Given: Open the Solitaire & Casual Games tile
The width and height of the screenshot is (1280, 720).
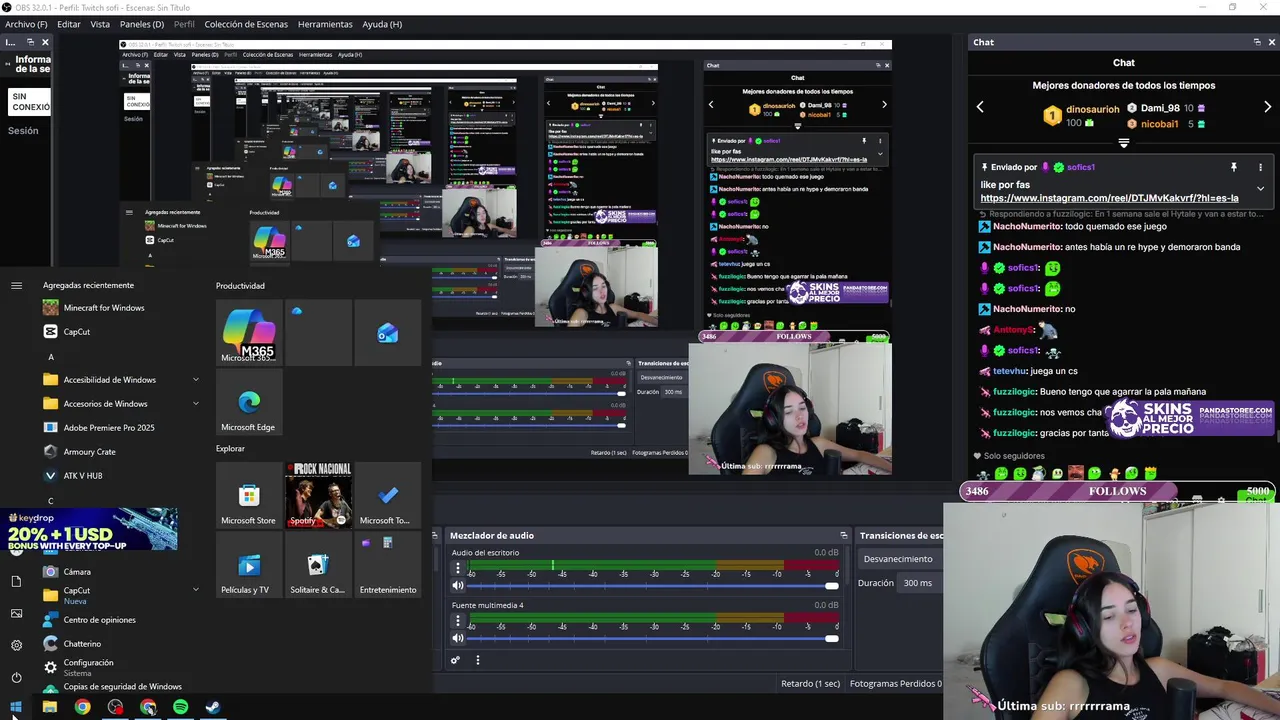Looking at the screenshot, I should click(x=318, y=565).
